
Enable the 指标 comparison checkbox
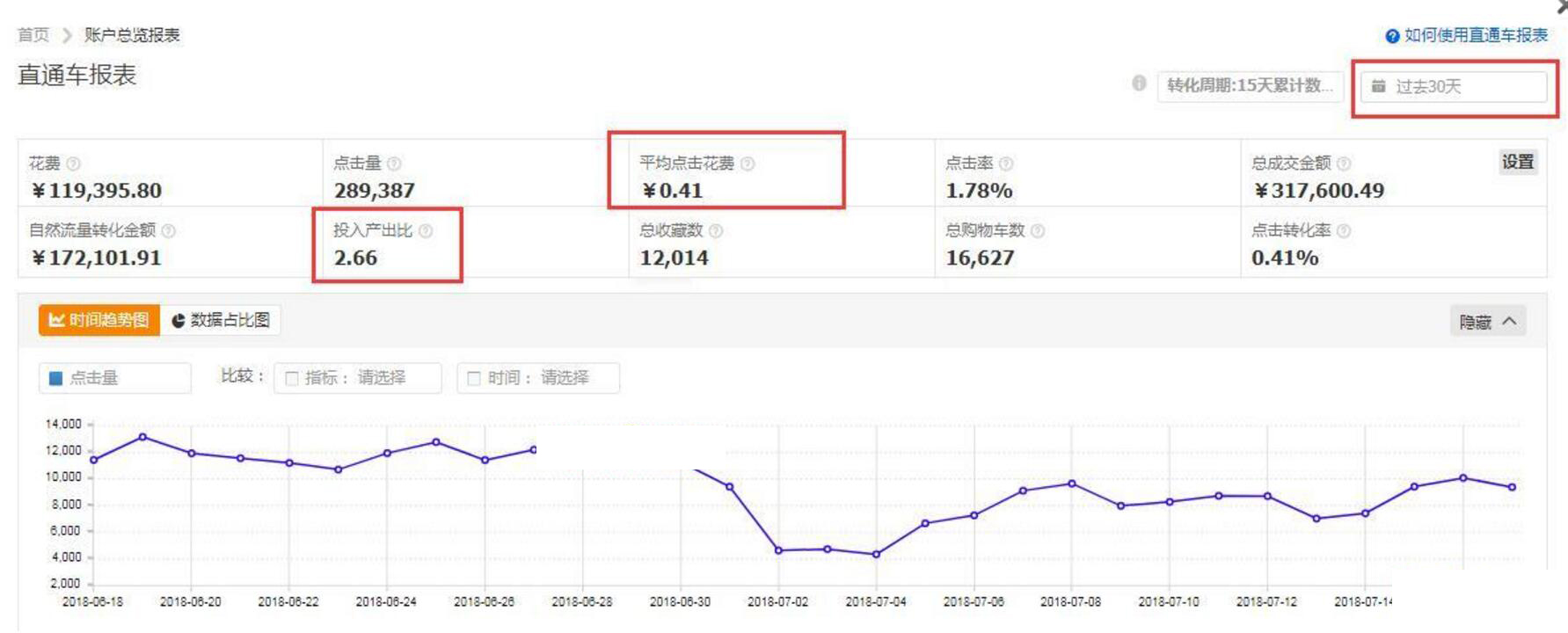tap(292, 379)
